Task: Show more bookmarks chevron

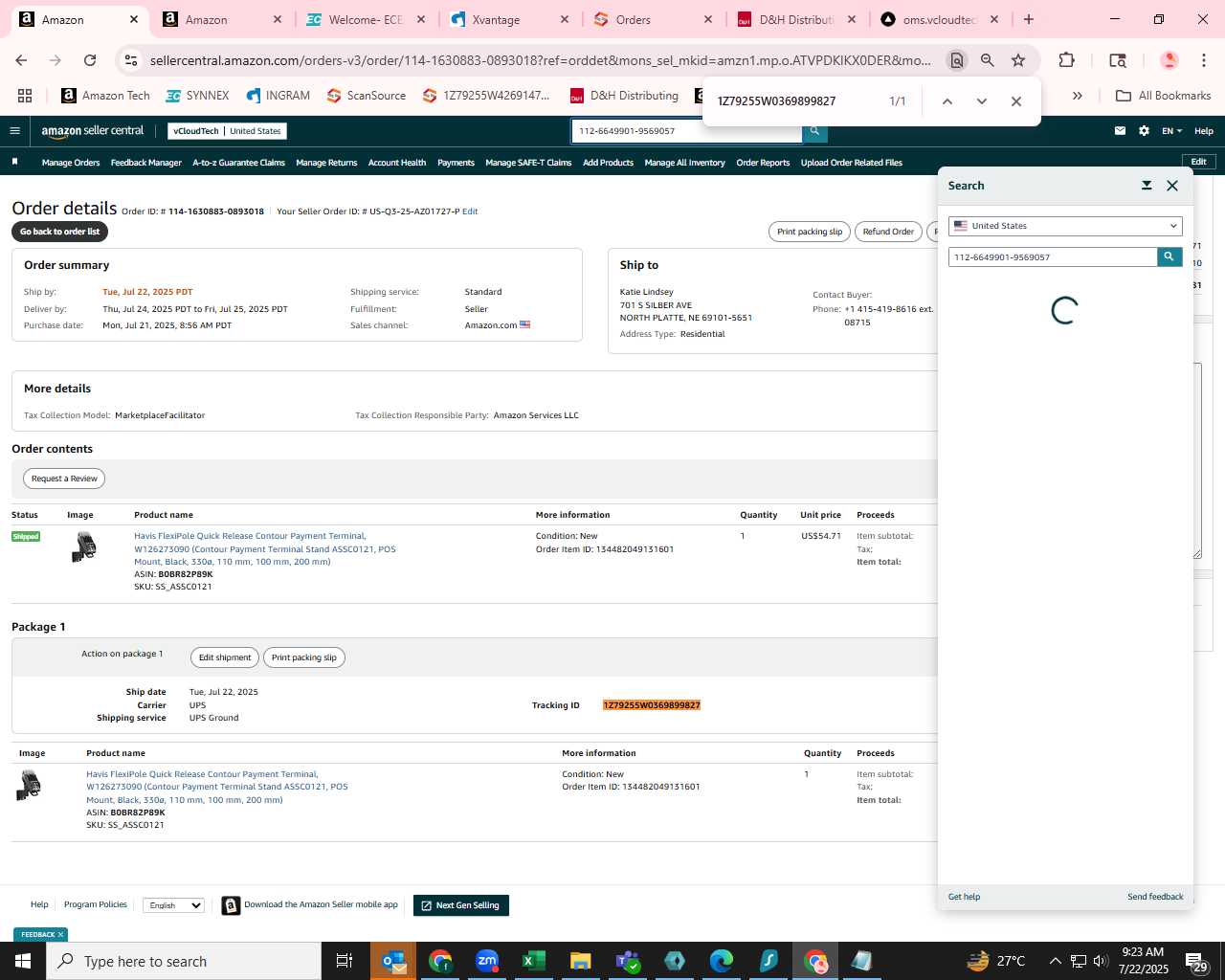Action: point(1078,96)
